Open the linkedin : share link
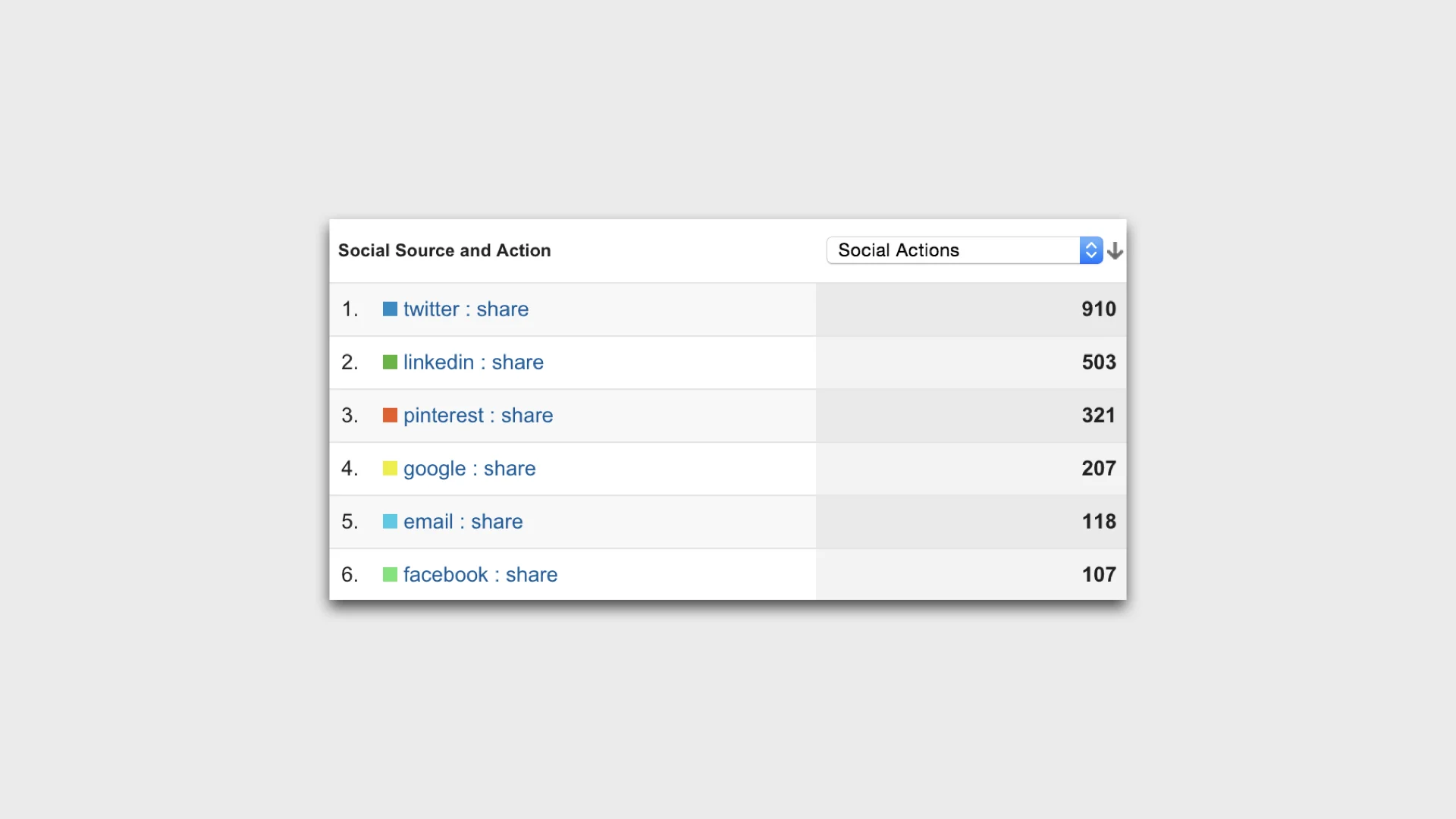 coord(473,362)
